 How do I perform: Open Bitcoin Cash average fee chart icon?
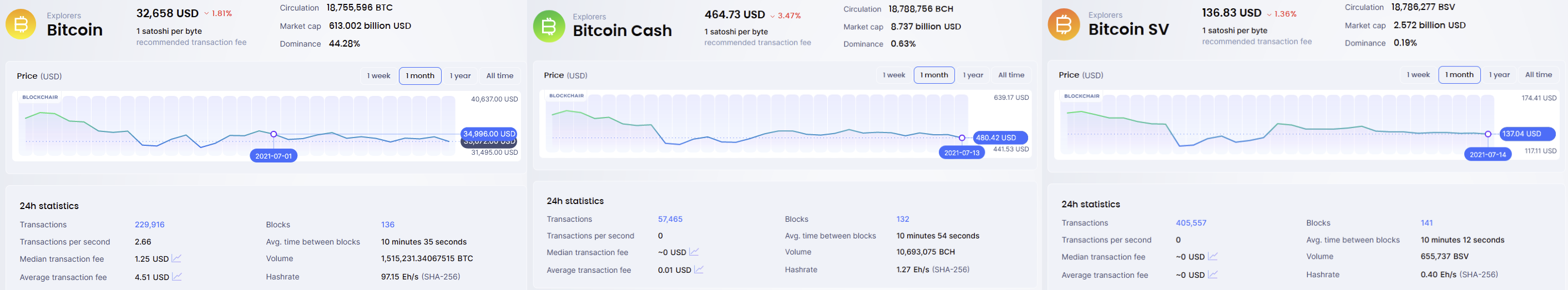pos(699,269)
